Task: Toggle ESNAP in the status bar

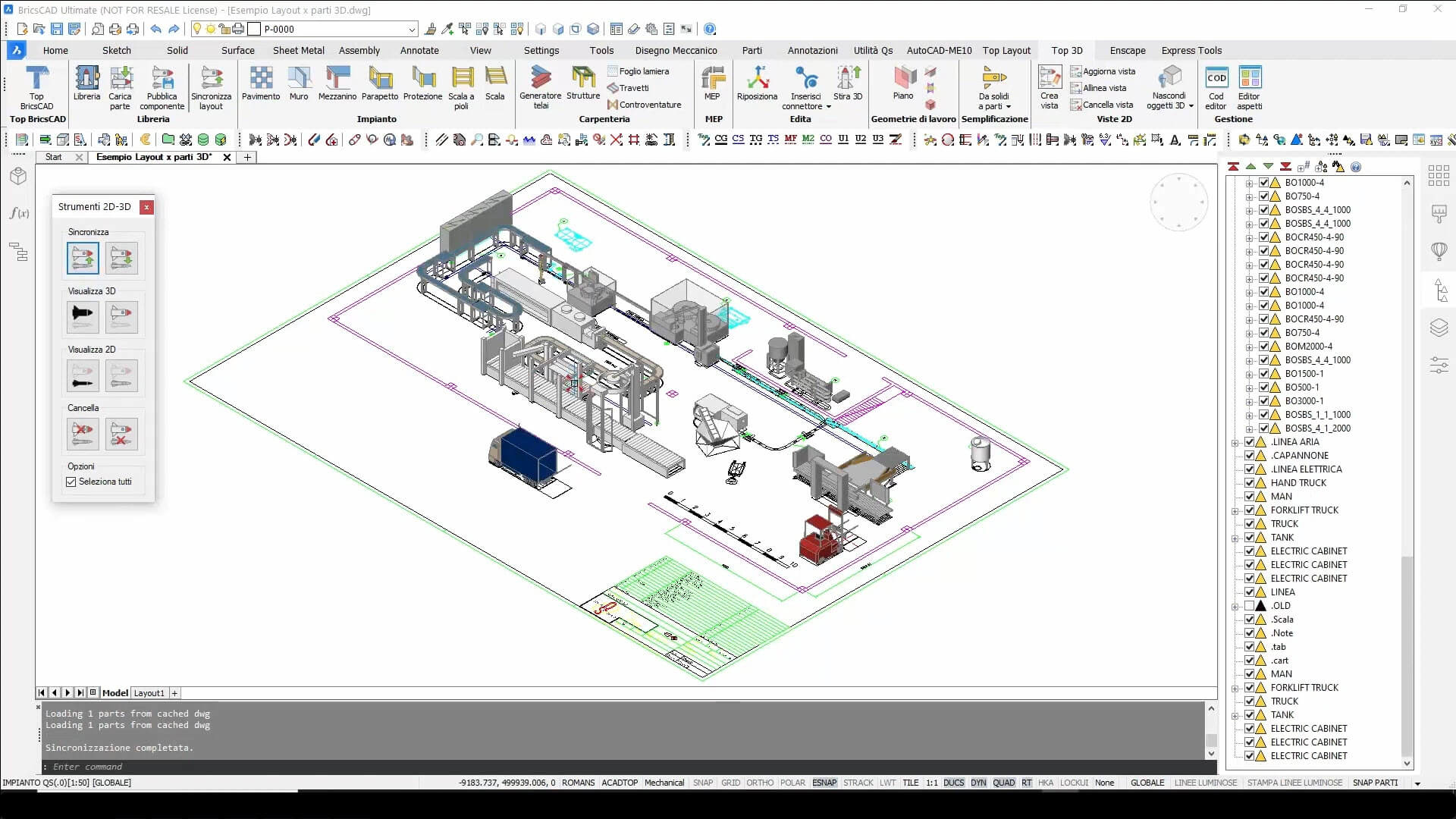Action: [x=824, y=783]
